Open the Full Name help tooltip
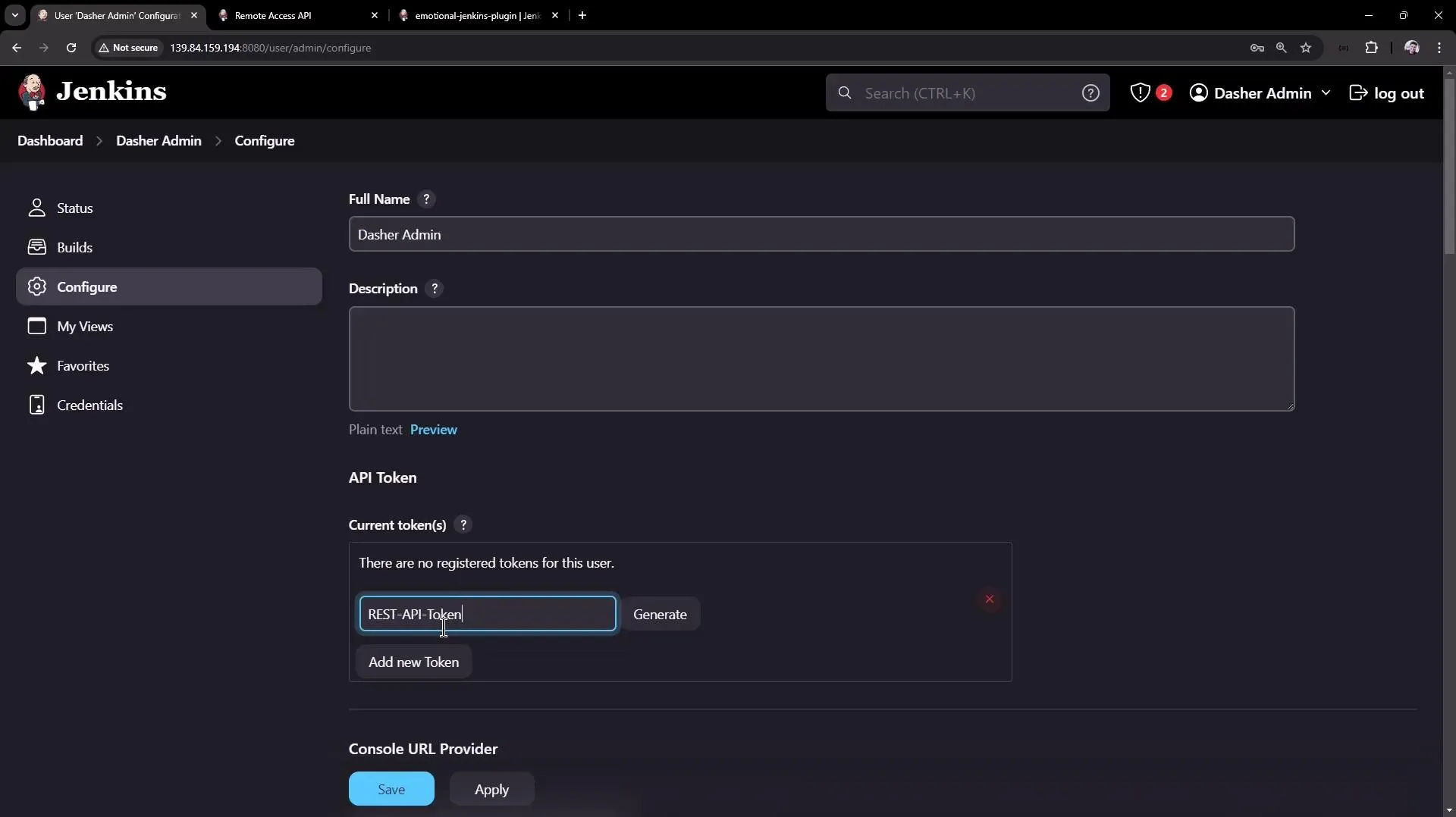The width and height of the screenshot is (1456, 817). 426,199
